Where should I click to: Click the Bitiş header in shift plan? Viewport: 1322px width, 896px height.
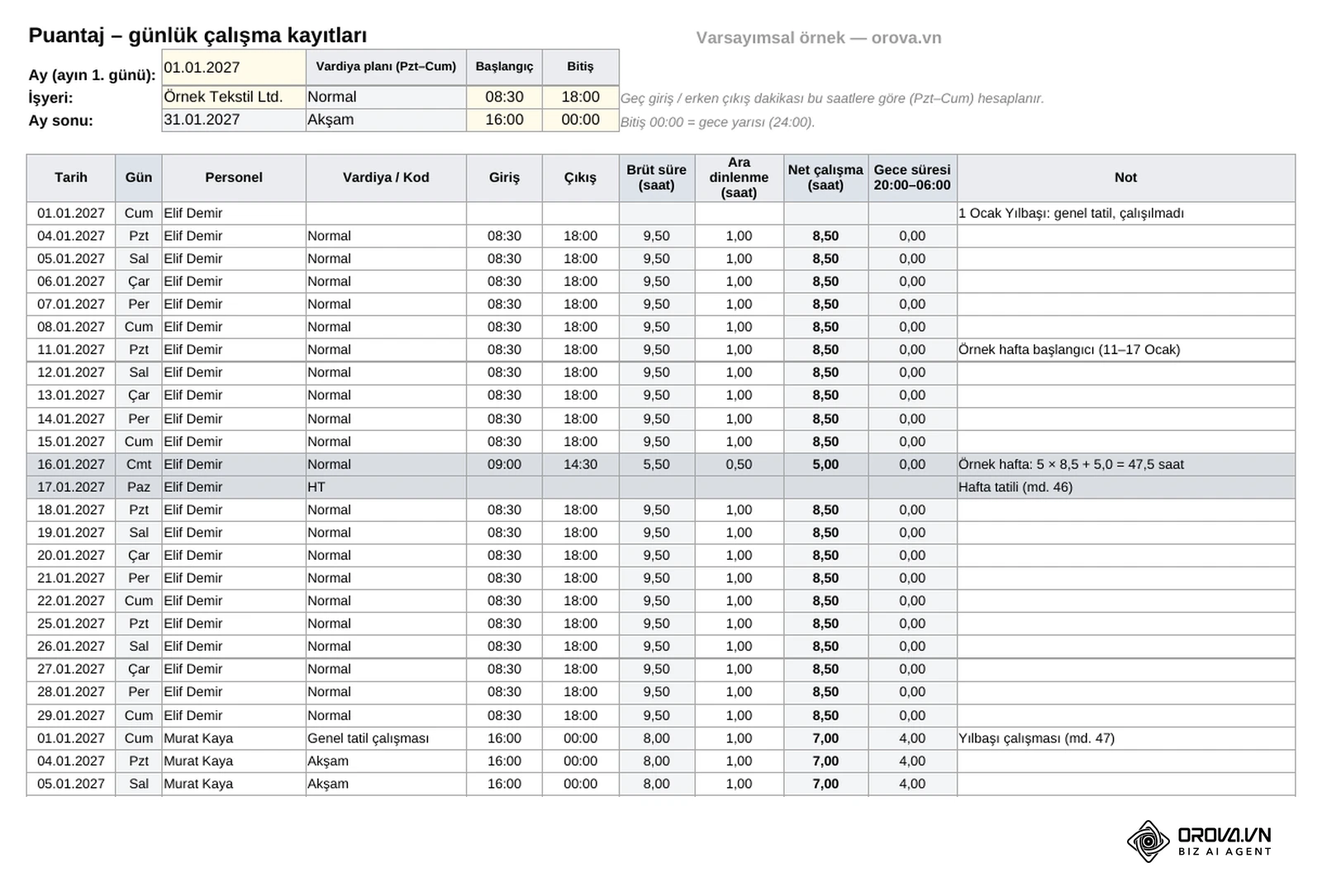click(580, 67)
